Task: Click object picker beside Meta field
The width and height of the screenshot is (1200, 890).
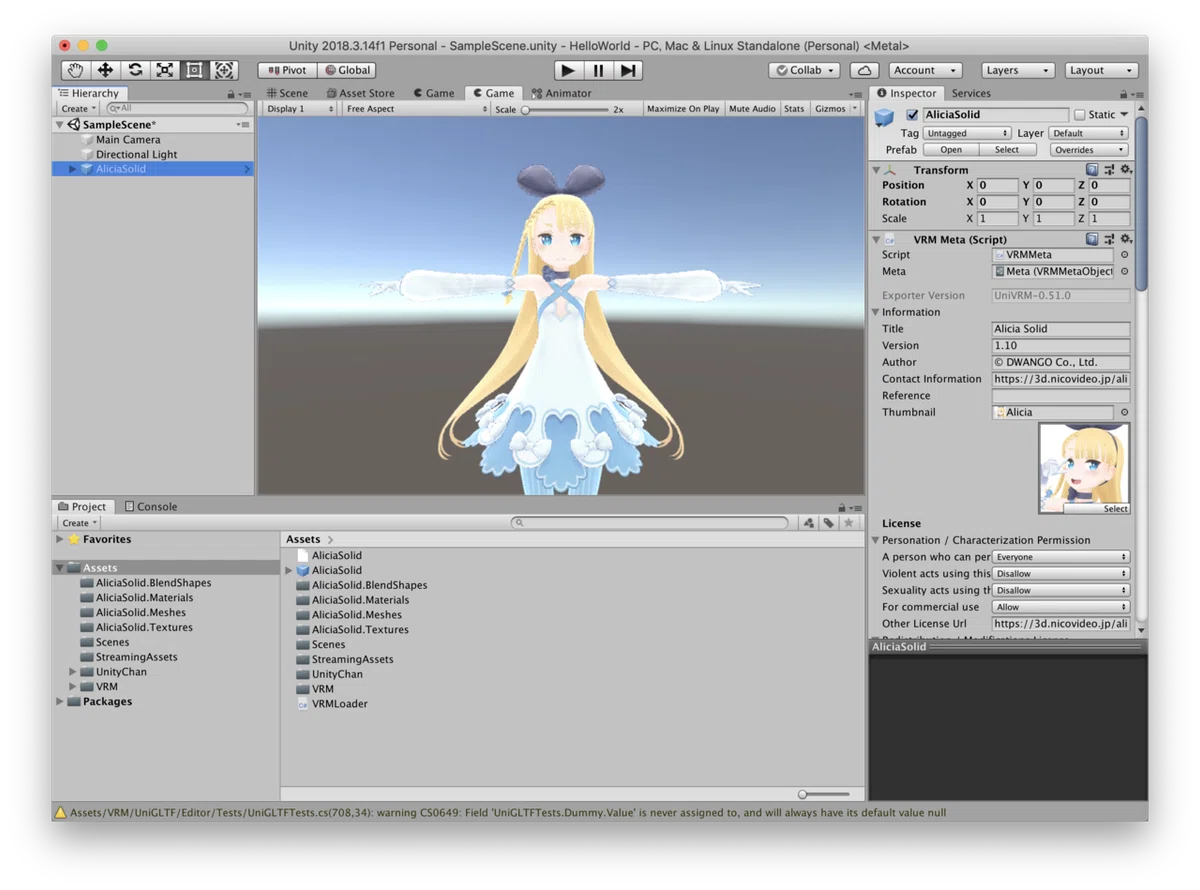Action: coord(1124,271)
